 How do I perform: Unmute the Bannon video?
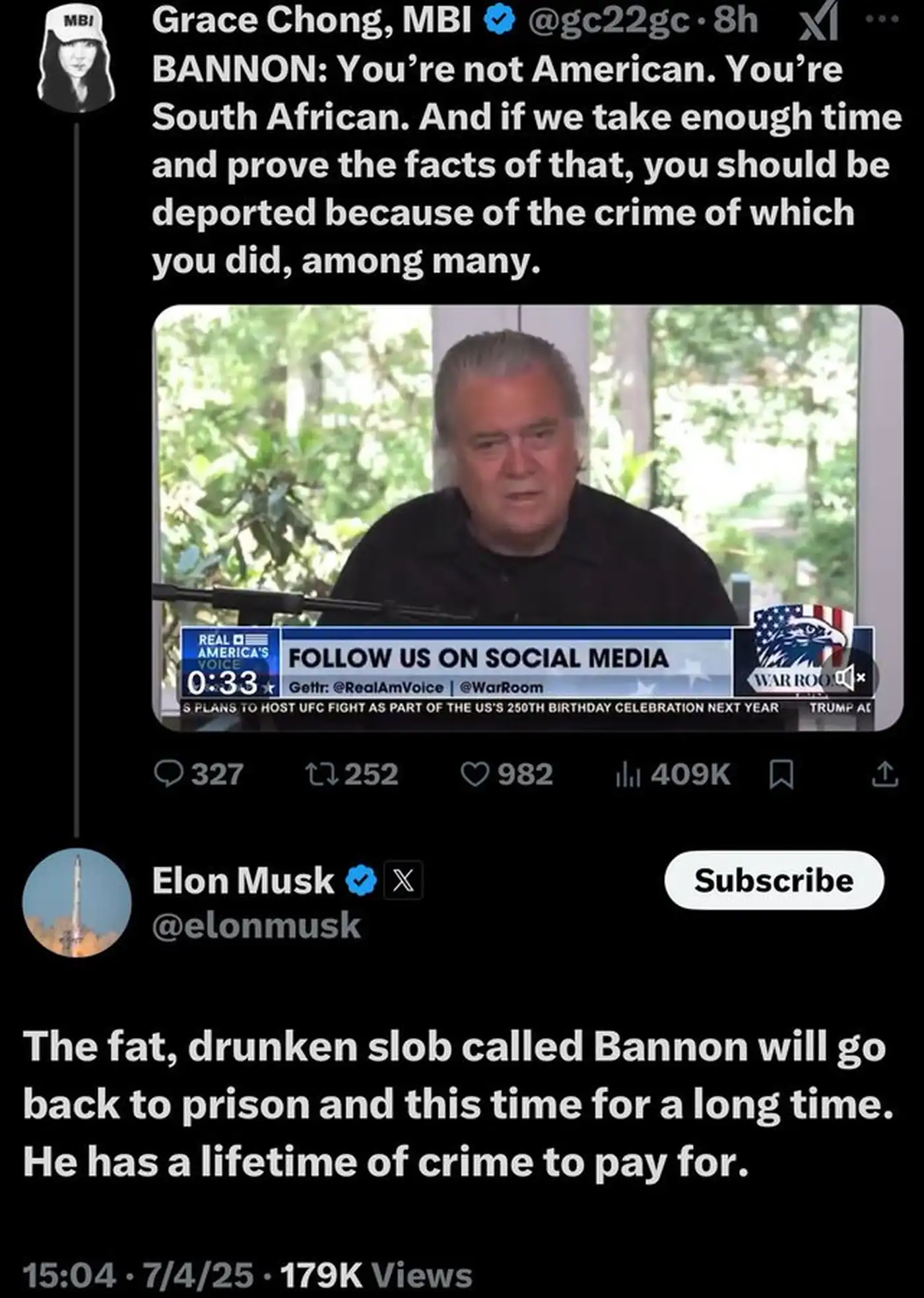point(850,677)
